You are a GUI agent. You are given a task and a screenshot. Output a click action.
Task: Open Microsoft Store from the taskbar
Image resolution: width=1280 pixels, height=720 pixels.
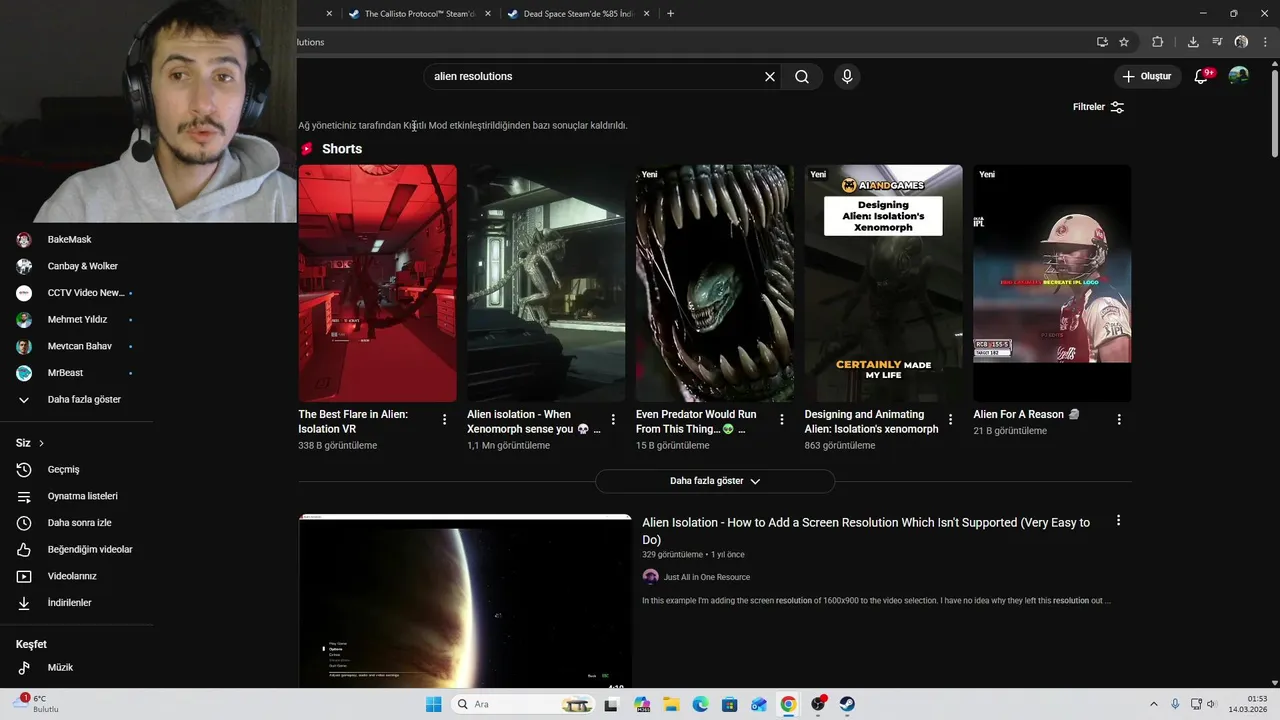pyautogui.click(x=729, y=704)
